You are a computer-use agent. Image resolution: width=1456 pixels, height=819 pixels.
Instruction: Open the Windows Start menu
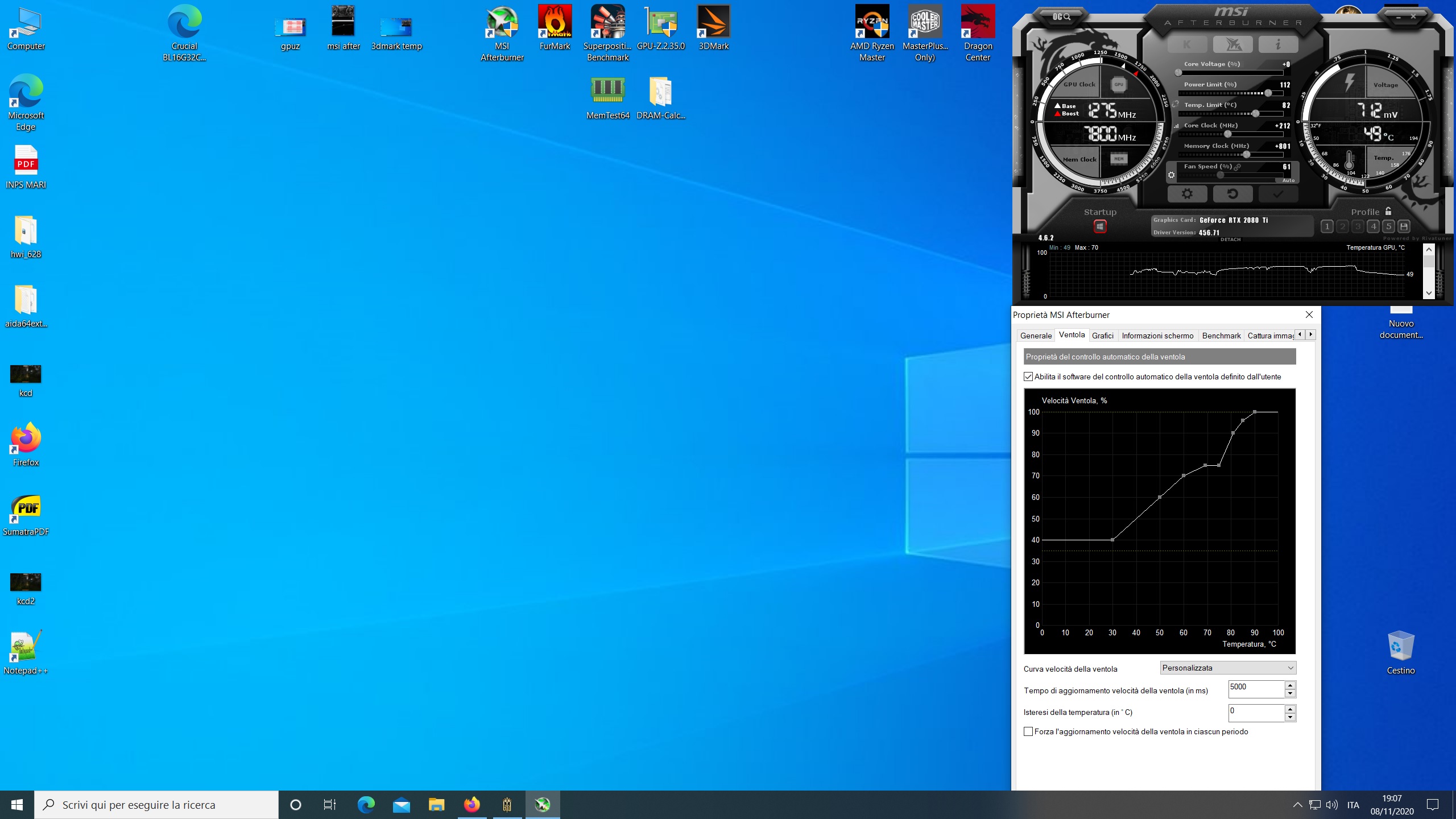click(17, 805)
